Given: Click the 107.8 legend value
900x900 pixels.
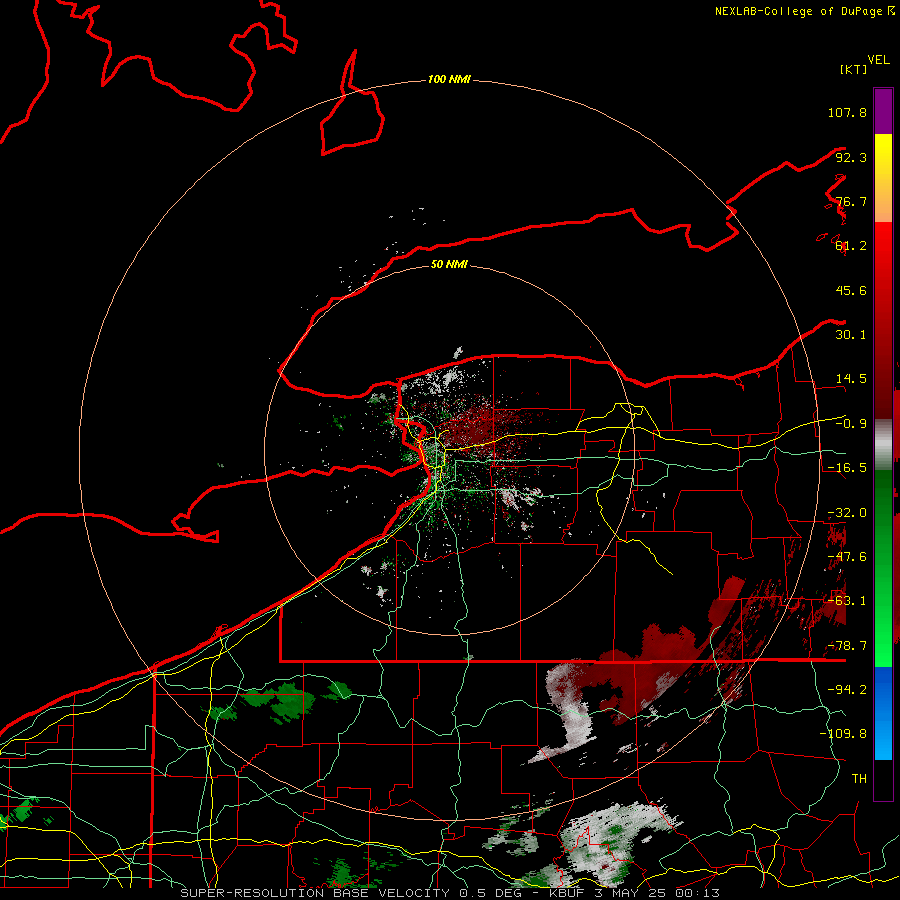Looking at the screenshot, I should tap(847, 112).
